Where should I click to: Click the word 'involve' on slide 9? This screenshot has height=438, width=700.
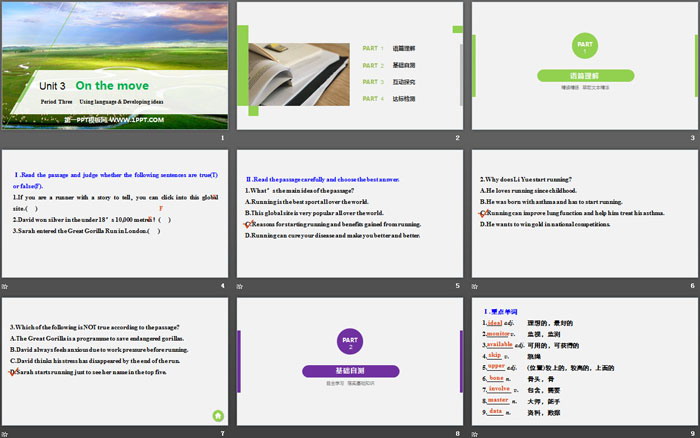(x=499, y=389)
